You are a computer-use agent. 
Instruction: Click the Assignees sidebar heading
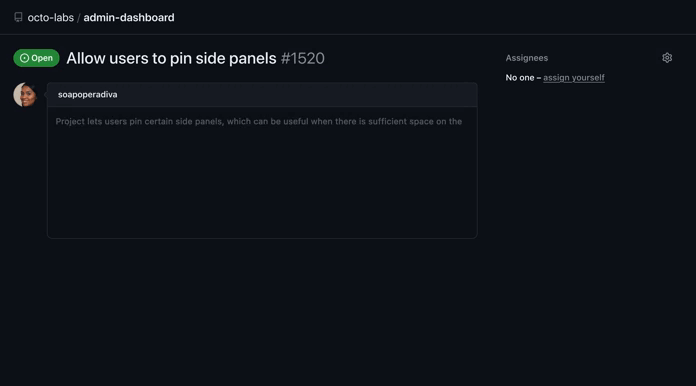(526, 58)
